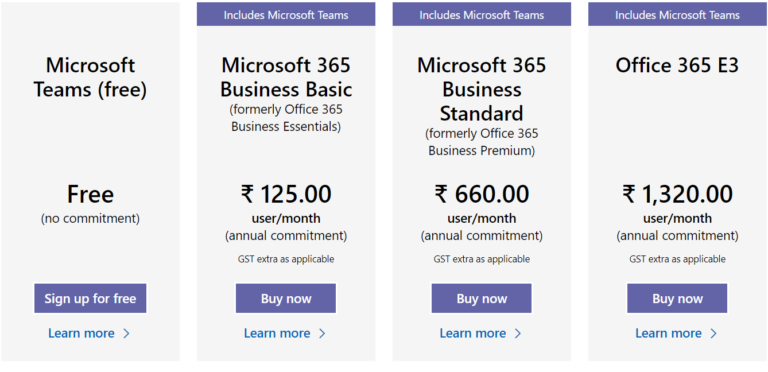
Task: Buy the Office 365 E3 plan
Action: click(677, 298)
